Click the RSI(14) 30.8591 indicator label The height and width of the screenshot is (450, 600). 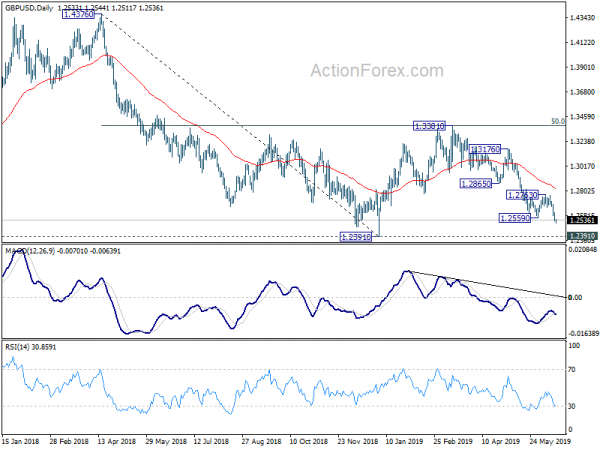point(31,347)
